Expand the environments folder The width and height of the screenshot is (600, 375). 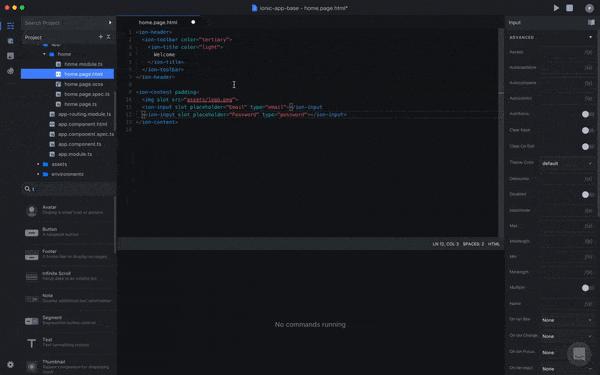pos(38,174)
